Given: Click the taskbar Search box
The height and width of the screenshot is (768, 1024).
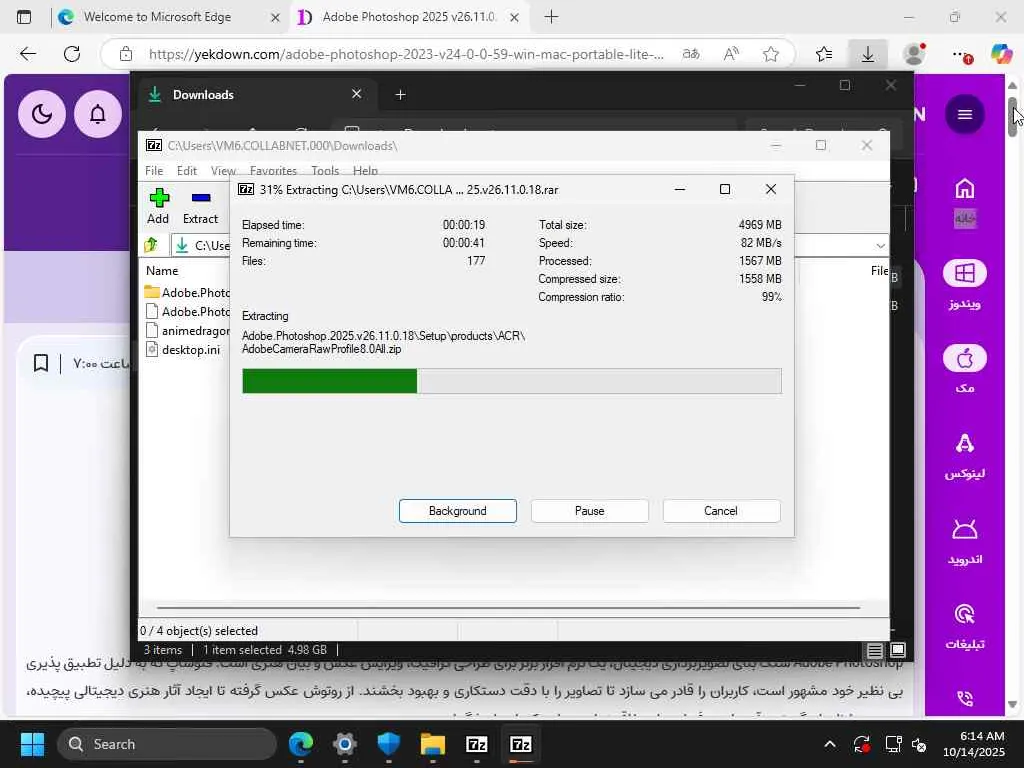Looking at the screenshot, I should 167,744.
